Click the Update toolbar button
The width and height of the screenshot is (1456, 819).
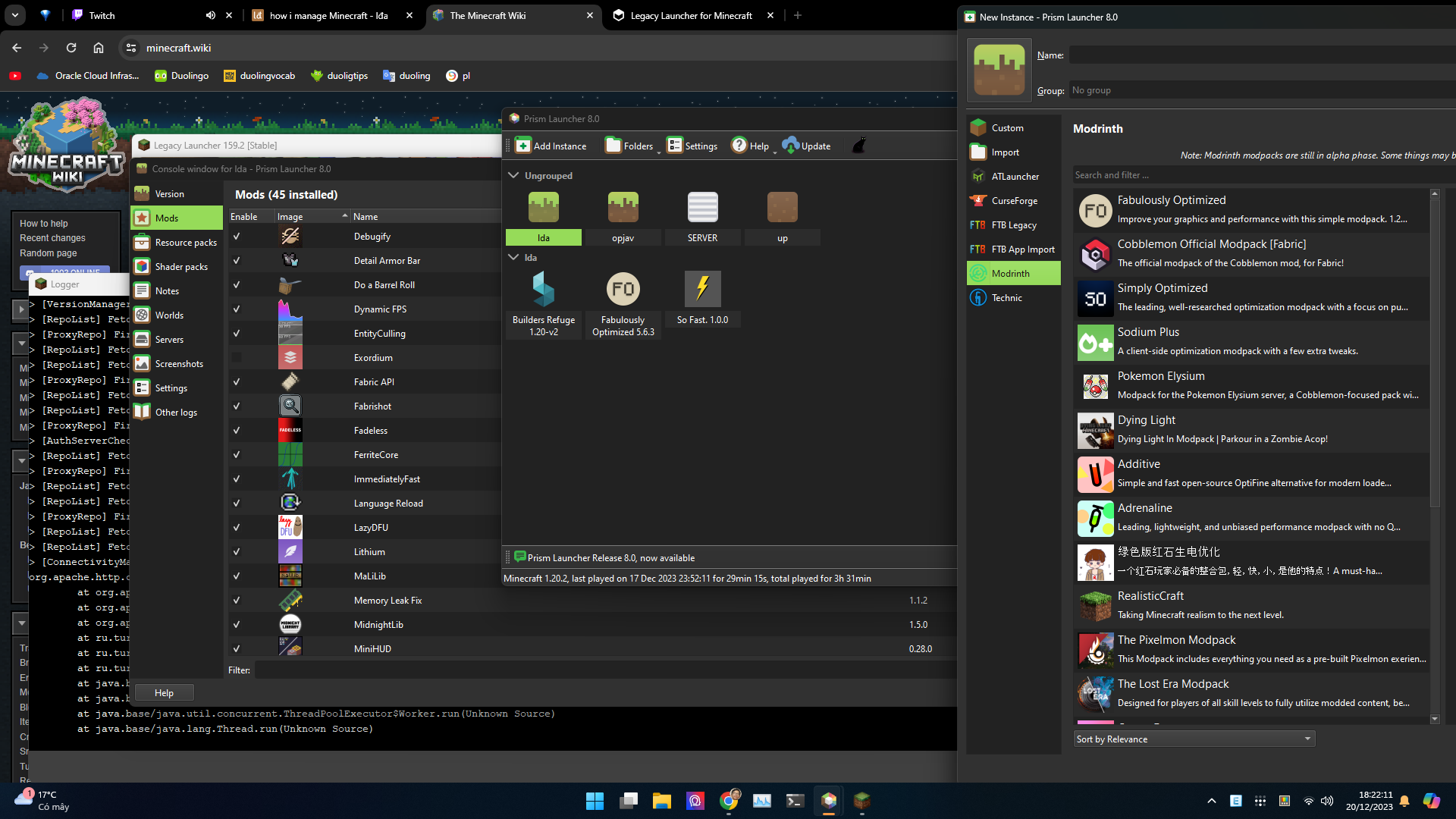coord(806,146)
